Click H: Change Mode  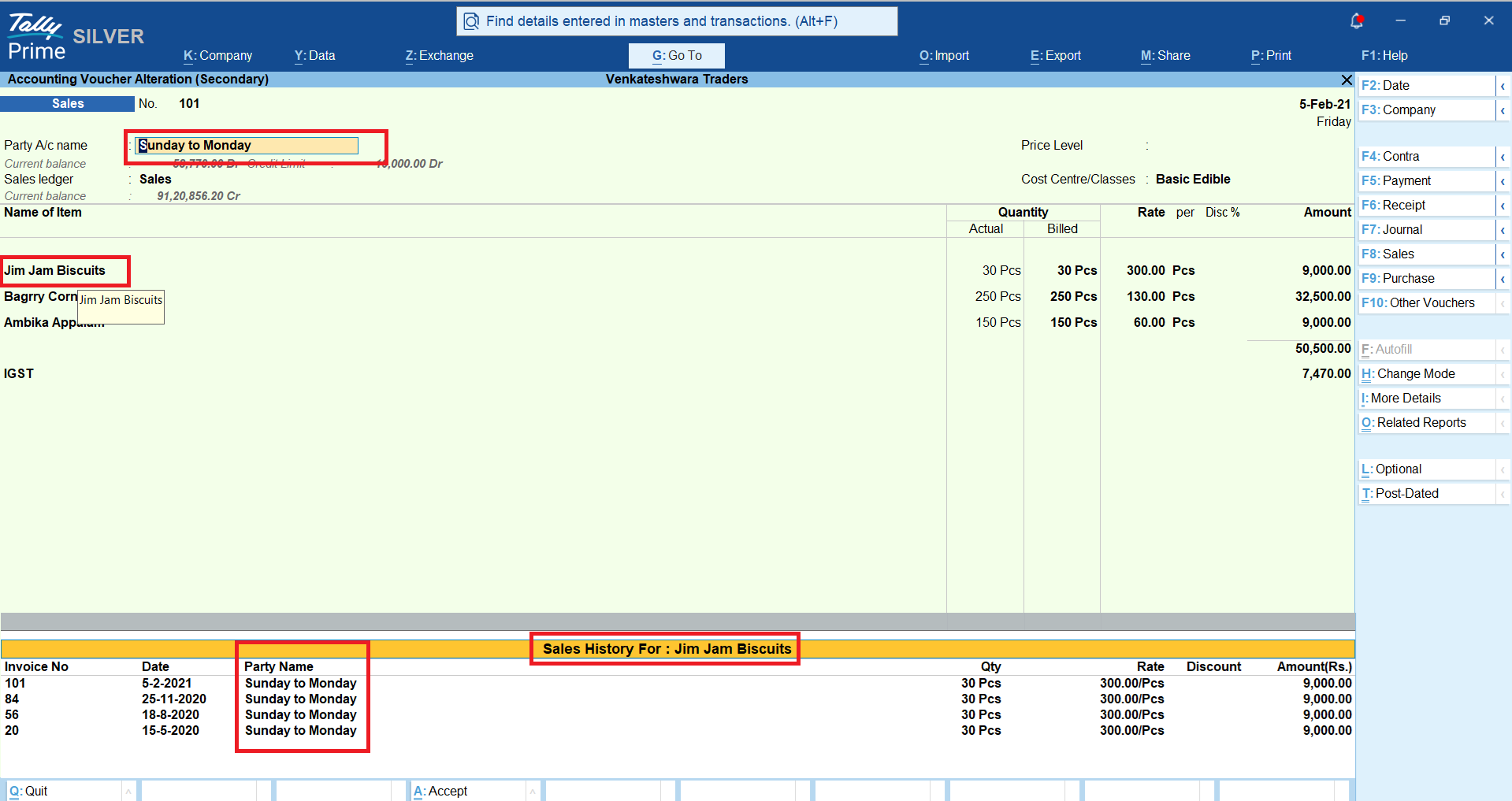pyautogui.click(x=1427, y=374)
